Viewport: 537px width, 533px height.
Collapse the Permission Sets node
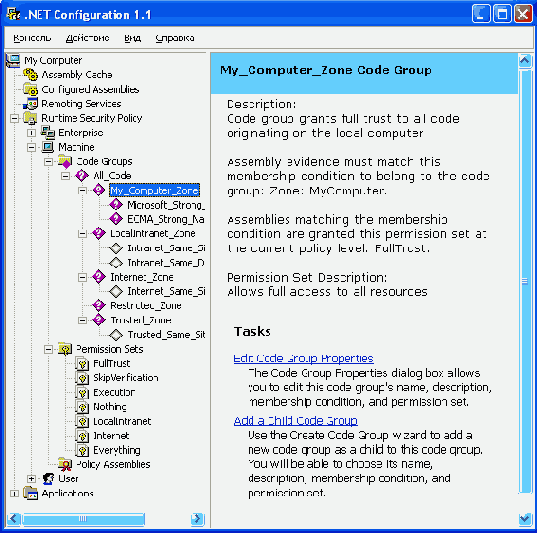click(x=48, y=349)
